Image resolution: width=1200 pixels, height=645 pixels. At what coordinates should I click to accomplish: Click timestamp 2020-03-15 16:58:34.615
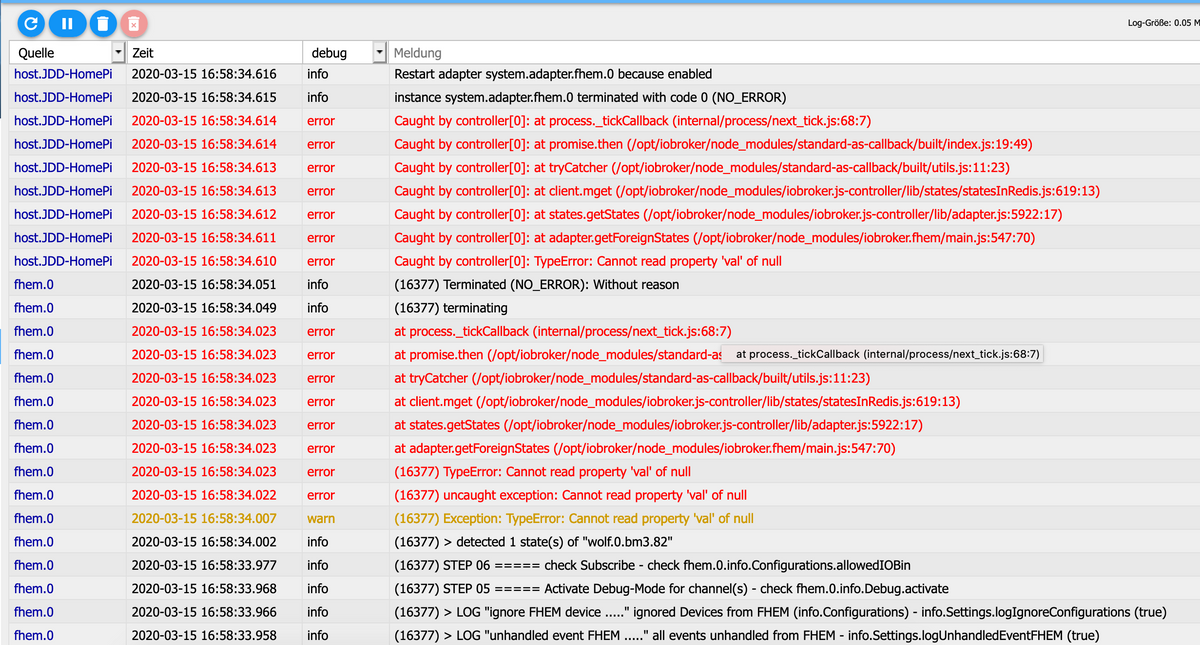[x=204, y=97]
